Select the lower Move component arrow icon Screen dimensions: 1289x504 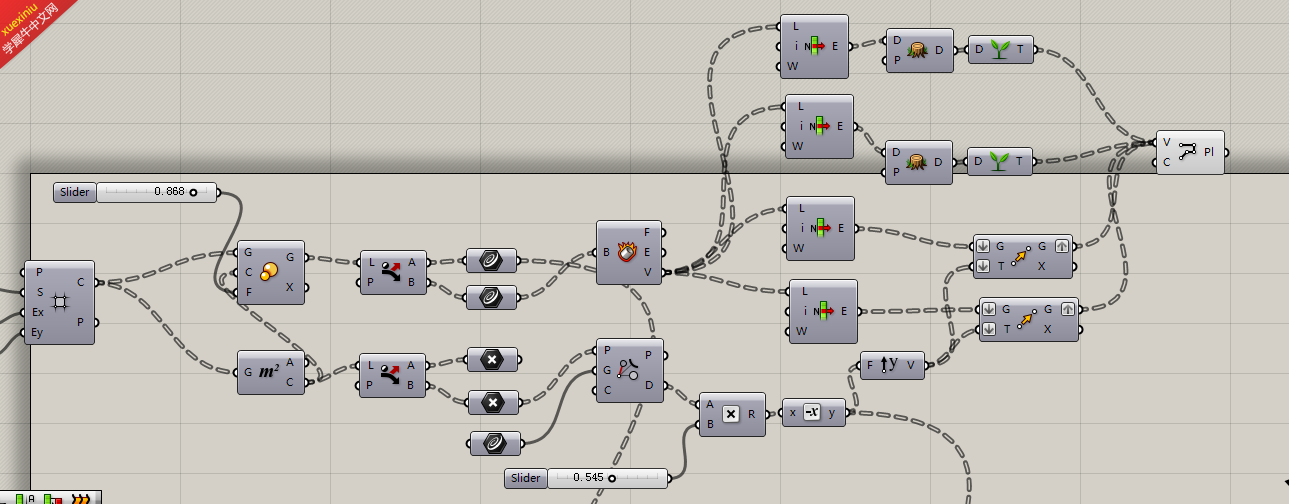[1027, 319]
